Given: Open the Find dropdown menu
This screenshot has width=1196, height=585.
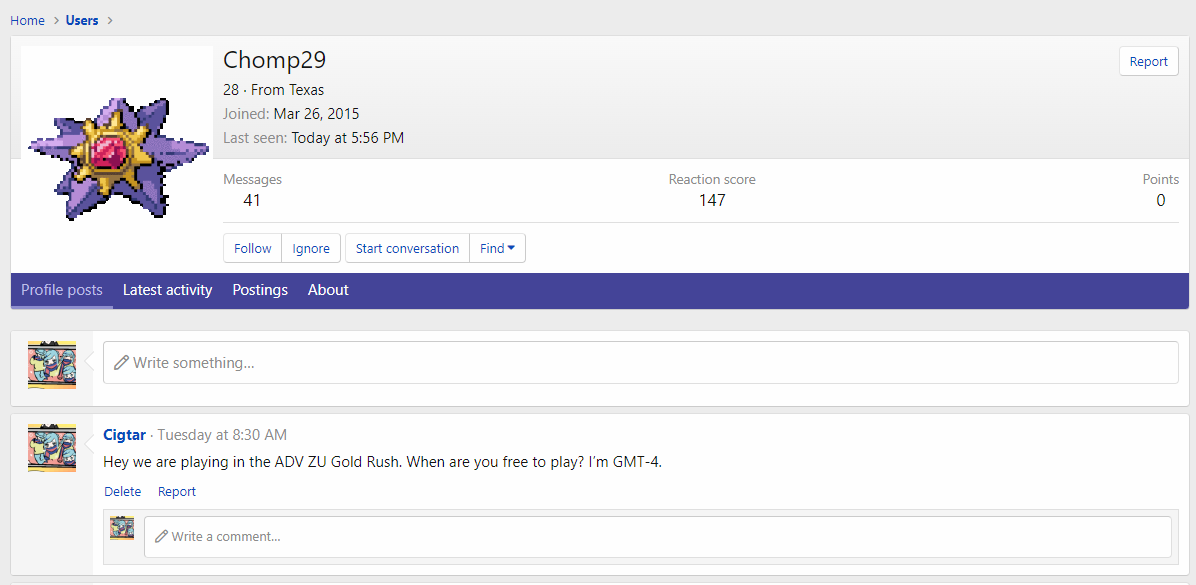Looking at the screenshot, I should 497,248.
